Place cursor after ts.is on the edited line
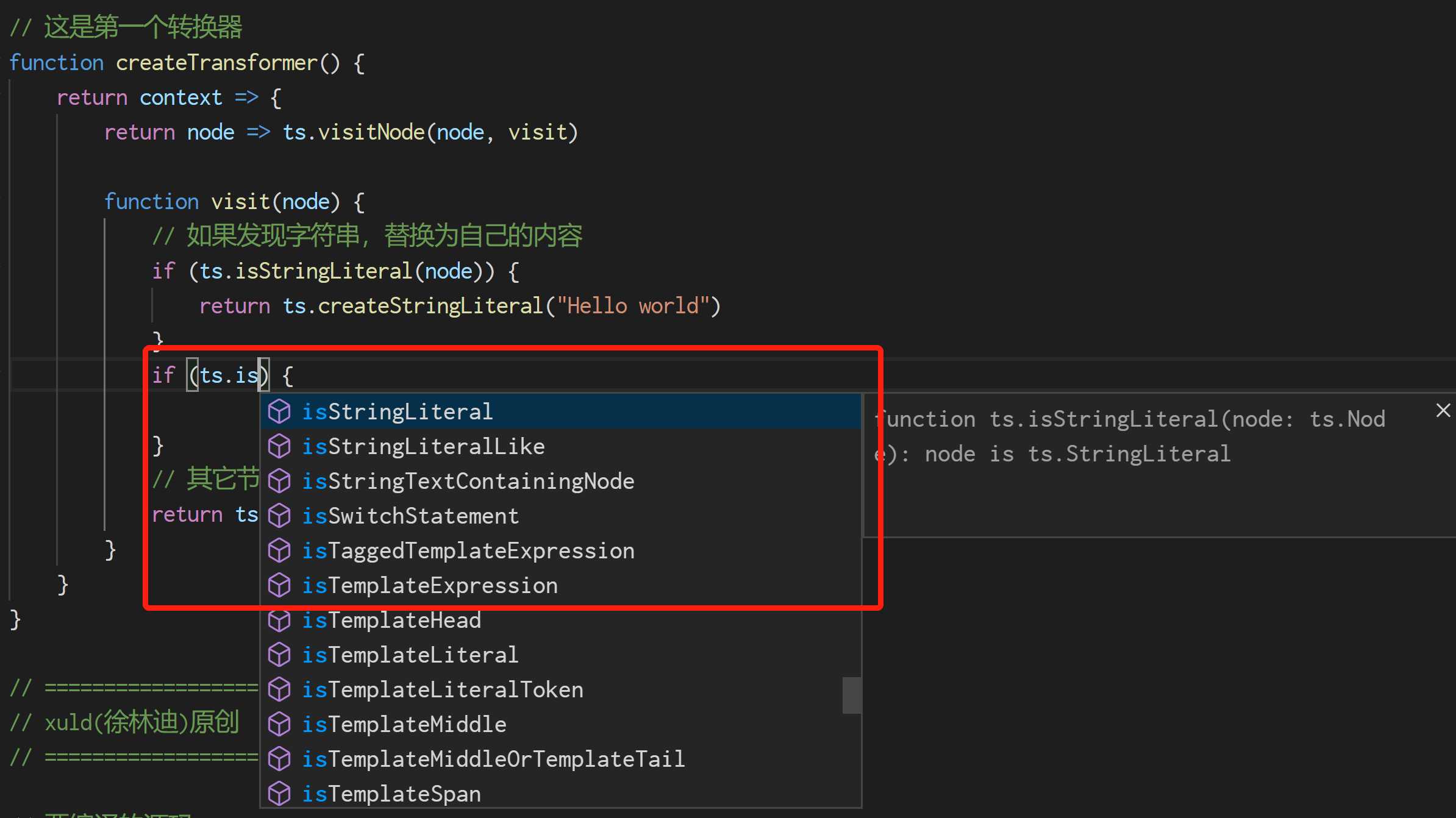1456x818 pixels. pos(260,375)
